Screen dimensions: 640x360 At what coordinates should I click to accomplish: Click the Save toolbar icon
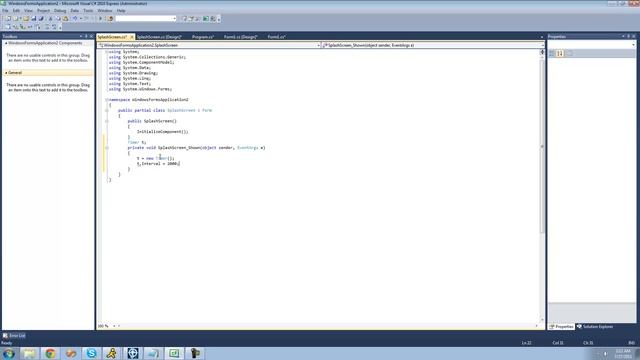34,19
